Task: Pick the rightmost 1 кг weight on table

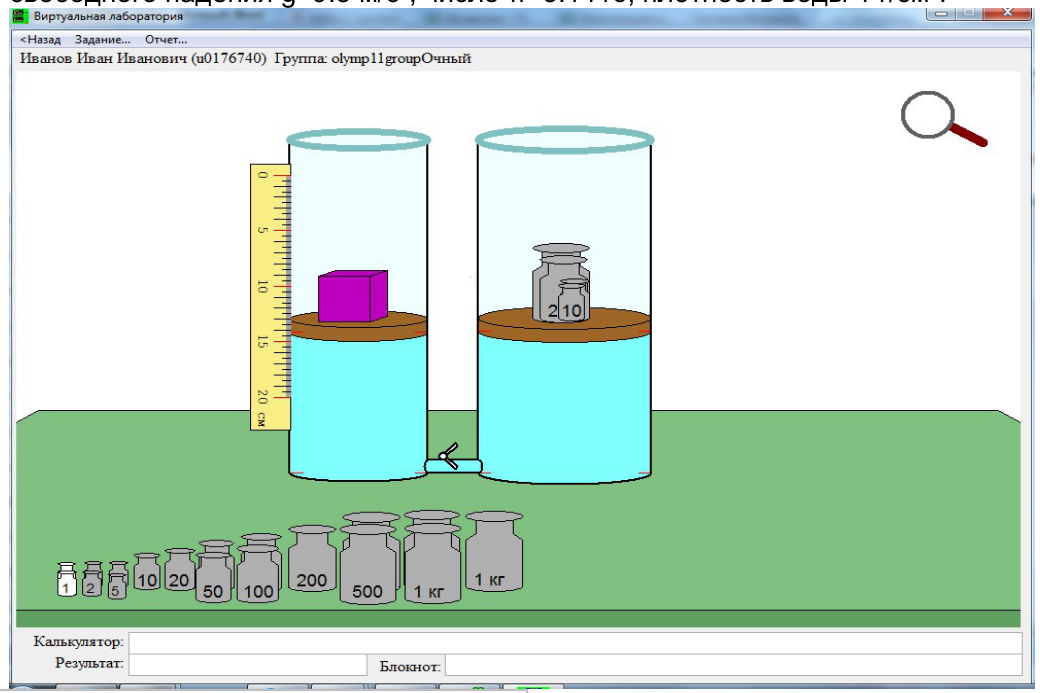Action: tap(494, 551)
